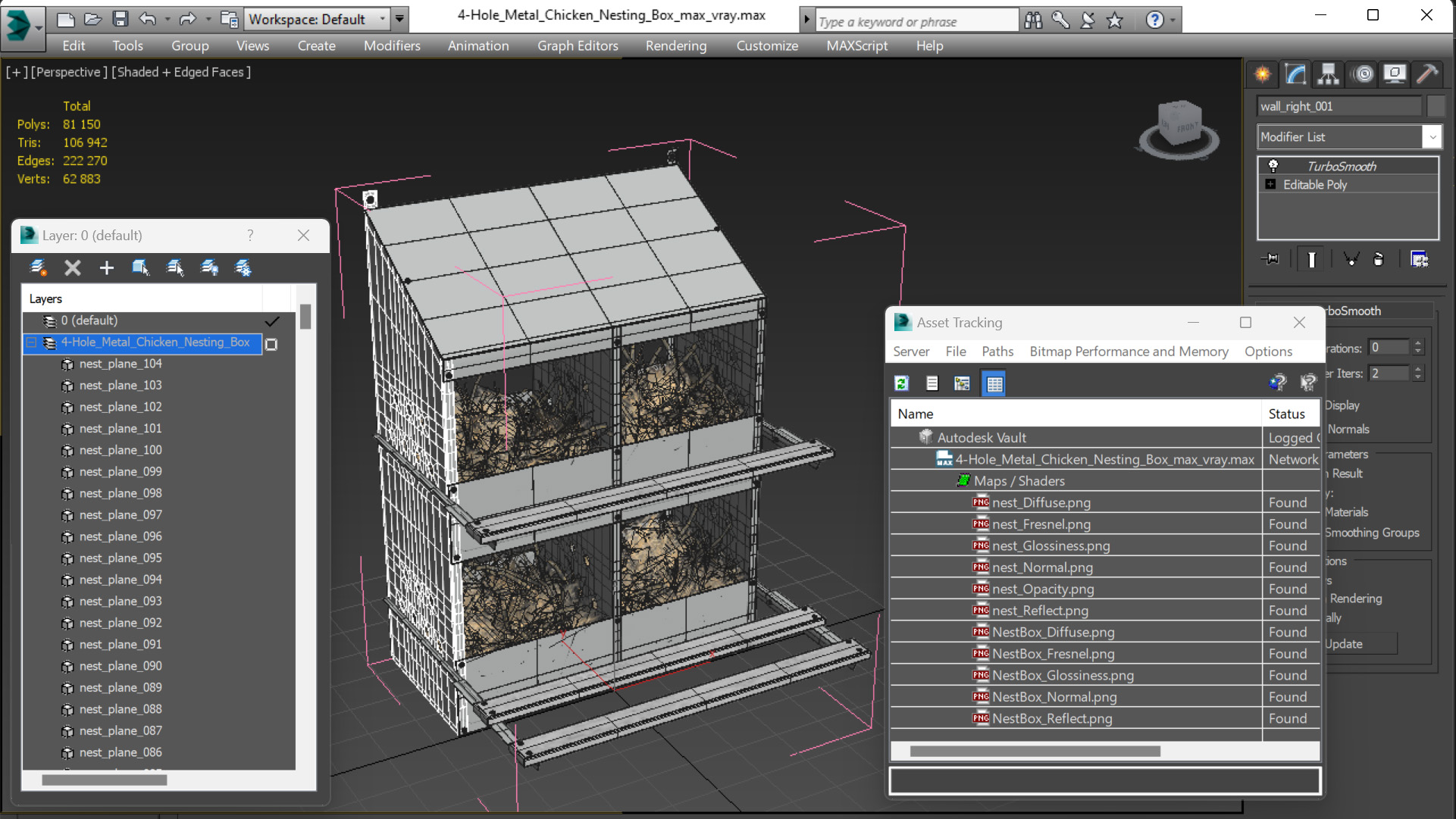
Task: Open the MAXScript menu
Action: click(x=856, y=45)
